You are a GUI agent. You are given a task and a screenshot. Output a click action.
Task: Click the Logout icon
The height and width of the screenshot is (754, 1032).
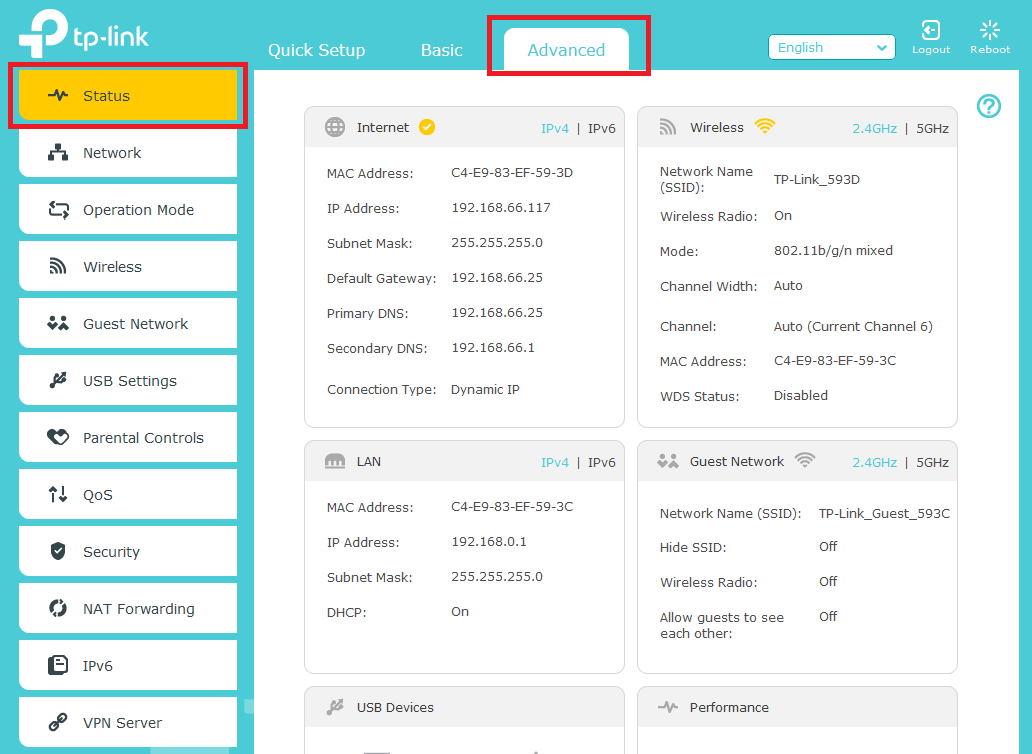930,31
